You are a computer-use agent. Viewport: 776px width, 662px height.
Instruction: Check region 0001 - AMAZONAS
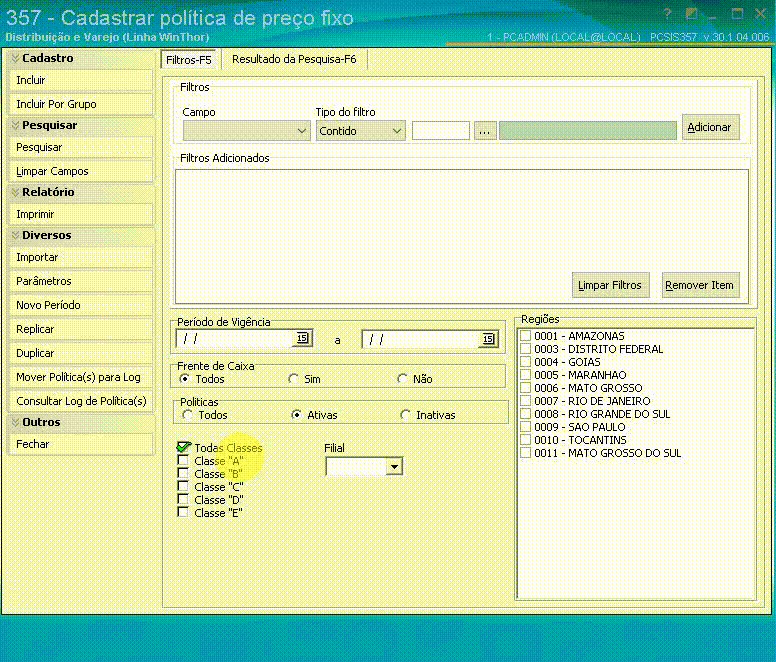click(x=526, y=335)
